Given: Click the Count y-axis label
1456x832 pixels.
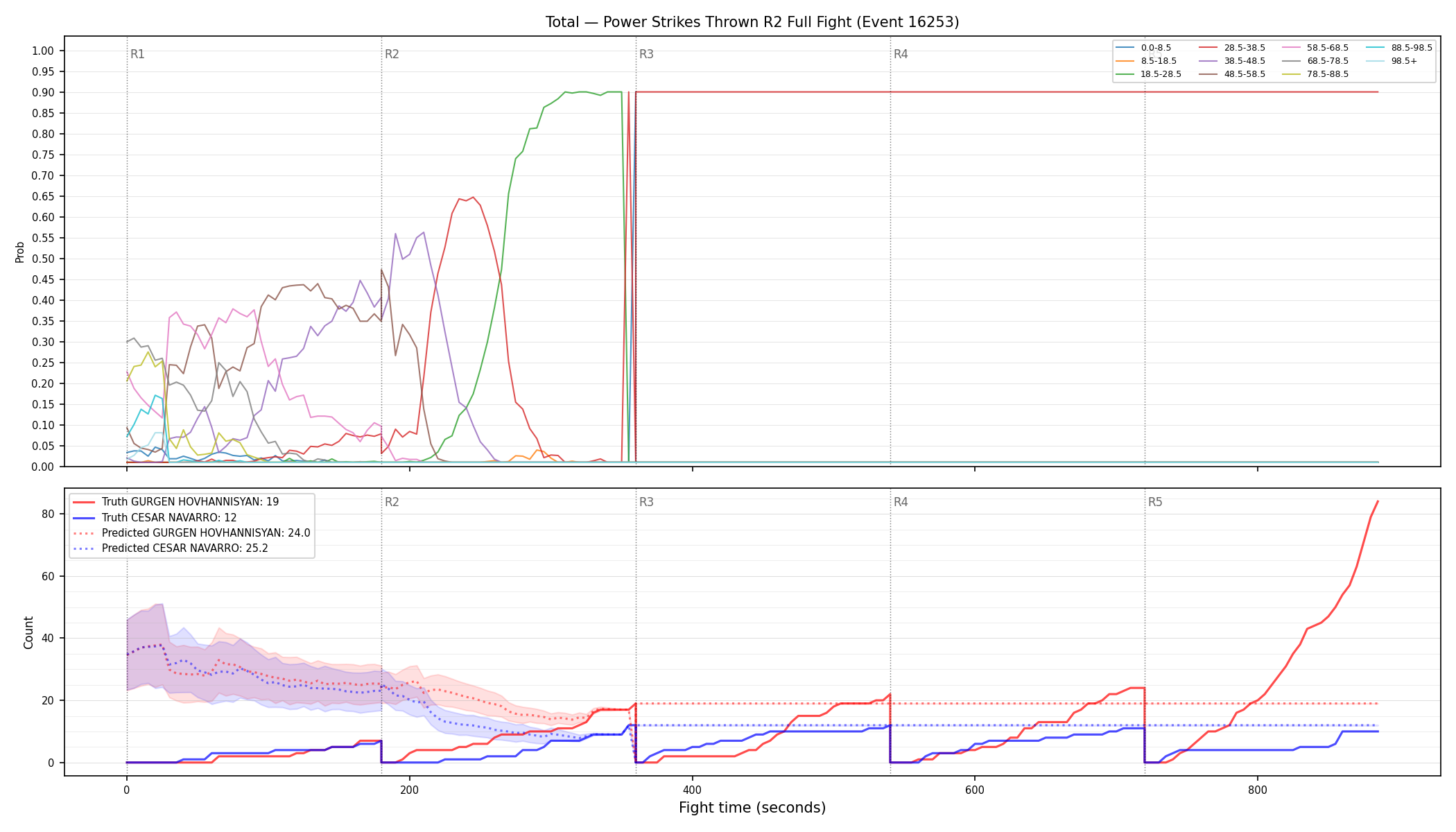Looking at the screenshot, I should pyautogui.click(x=28, y=632).
